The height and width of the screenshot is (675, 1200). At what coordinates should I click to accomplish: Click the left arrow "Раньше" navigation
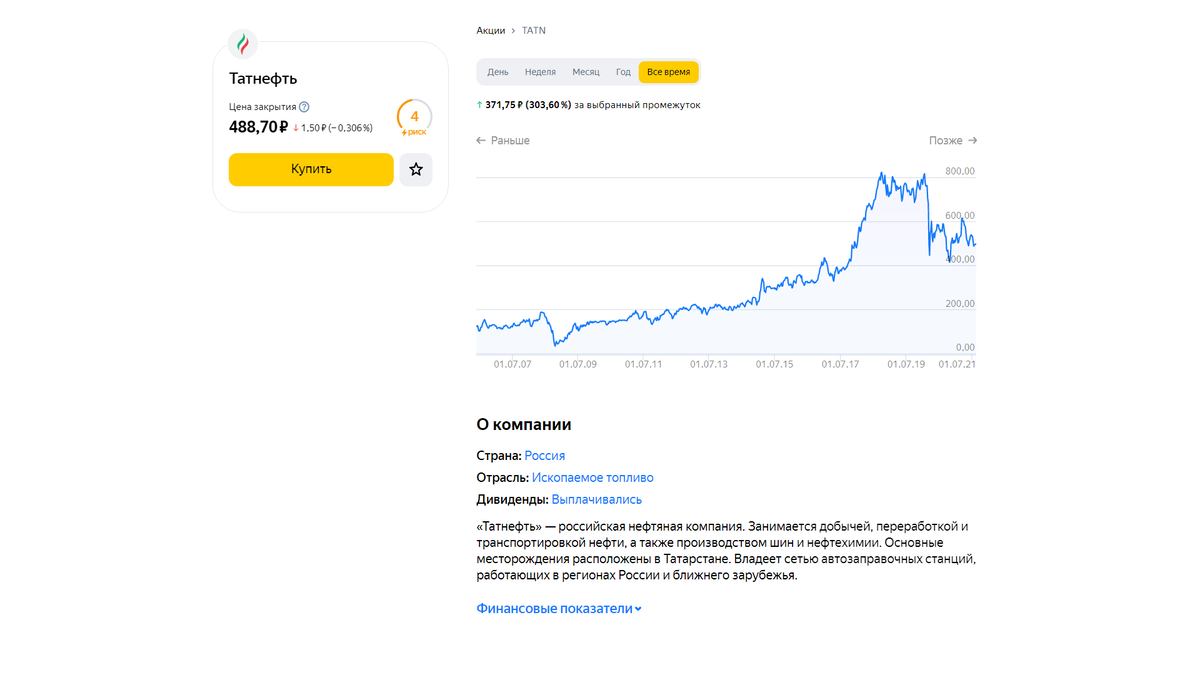click(x=503, y=141)
